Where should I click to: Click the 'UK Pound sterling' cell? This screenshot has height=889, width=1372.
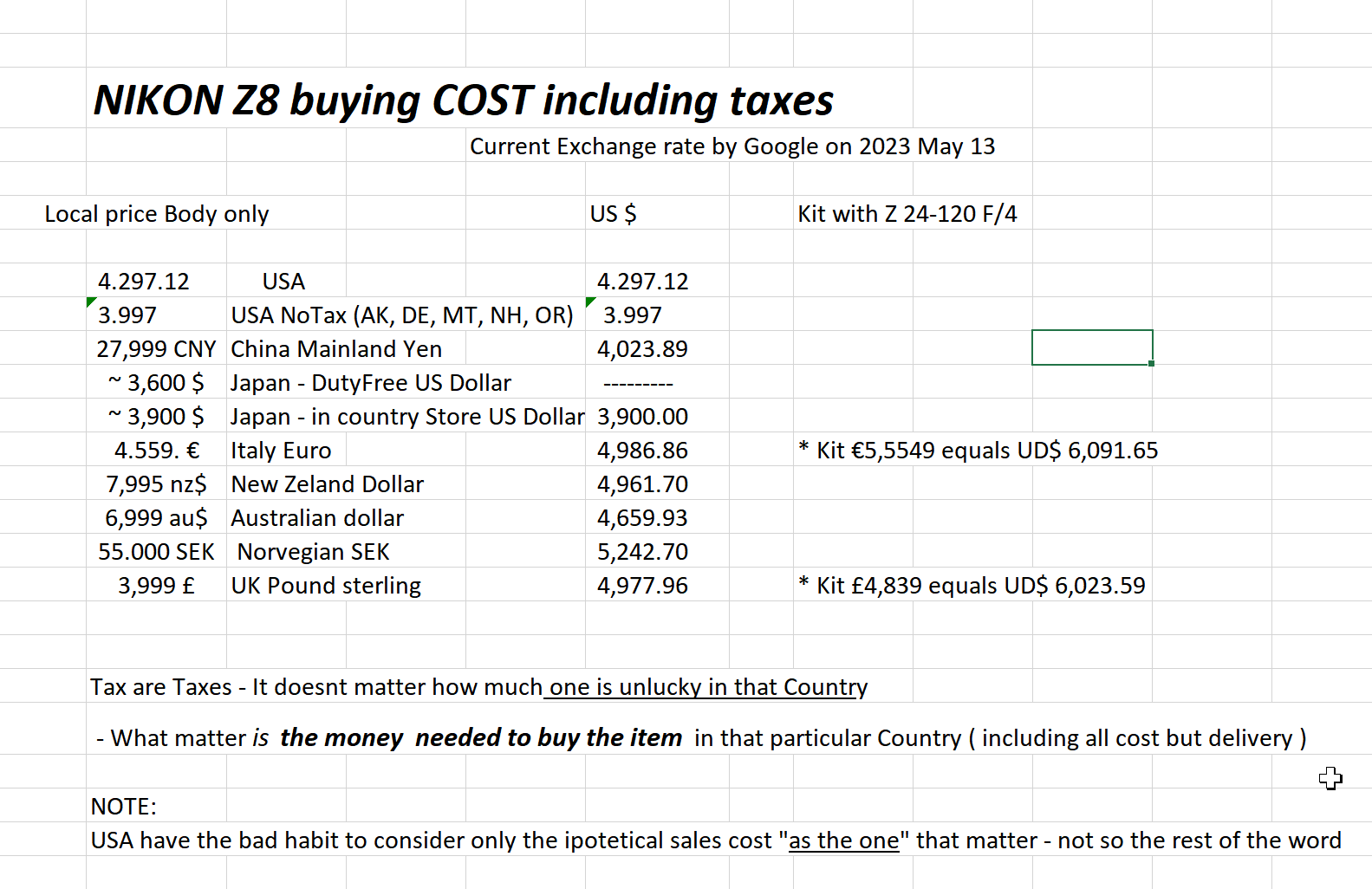point(326,586)
